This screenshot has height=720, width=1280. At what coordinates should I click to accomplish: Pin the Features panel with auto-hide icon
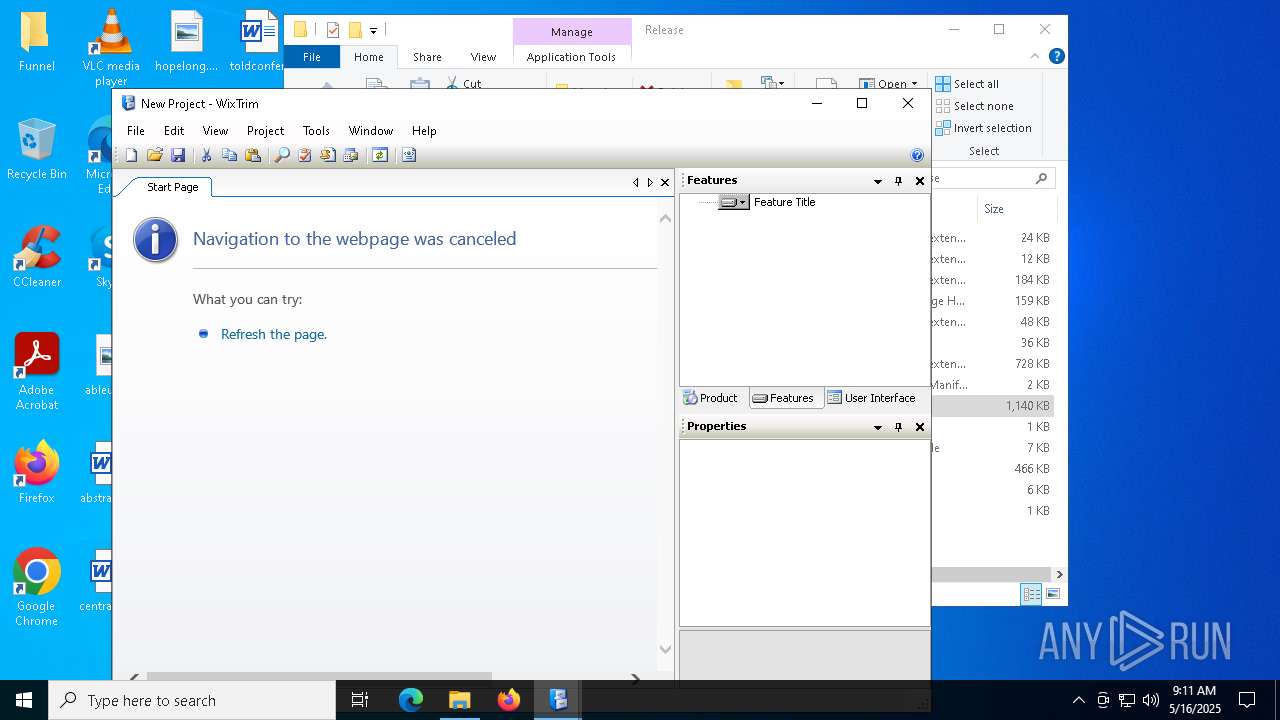[x=898, y=181]
